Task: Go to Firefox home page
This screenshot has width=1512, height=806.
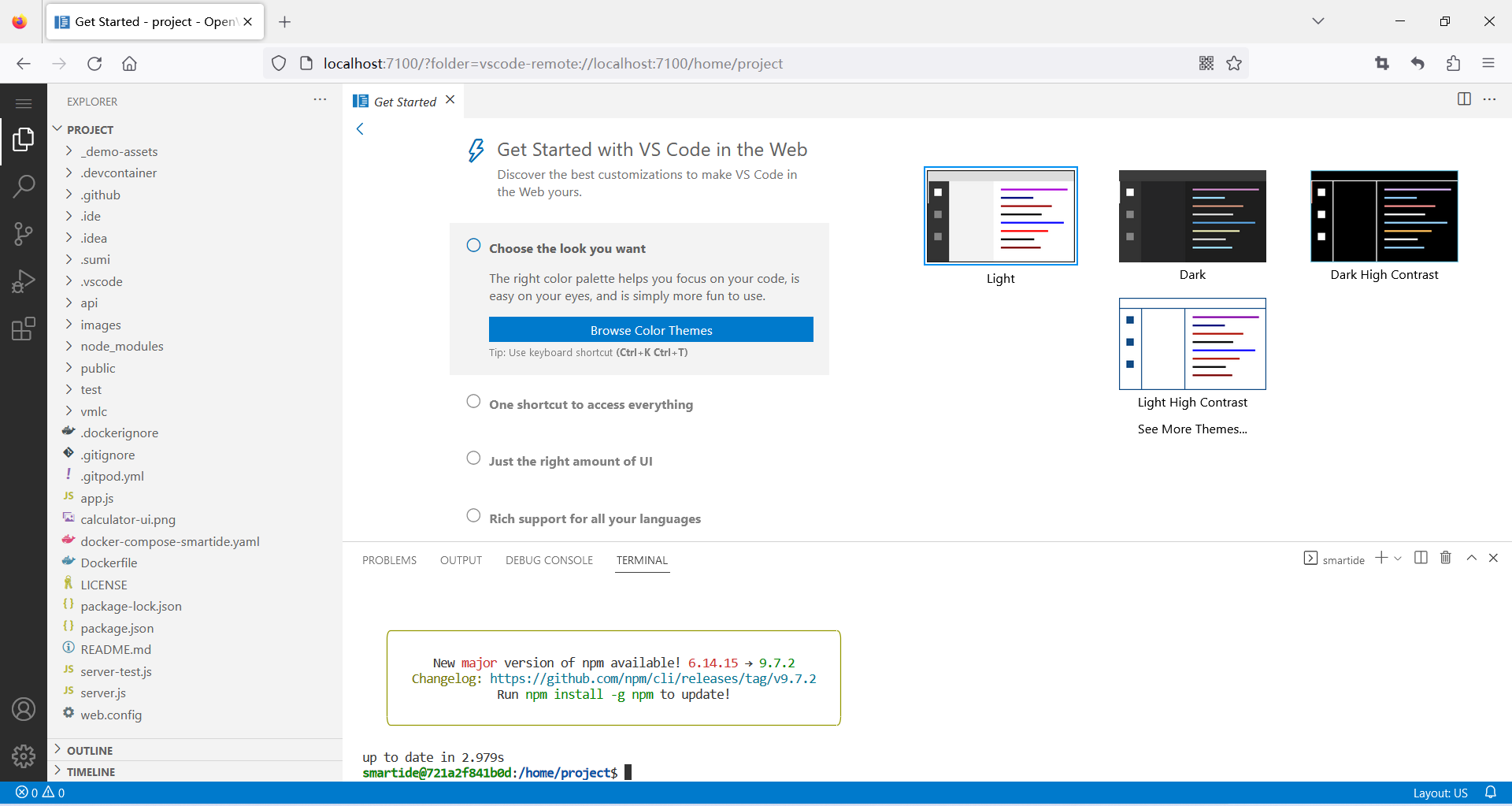Action: 129,63
